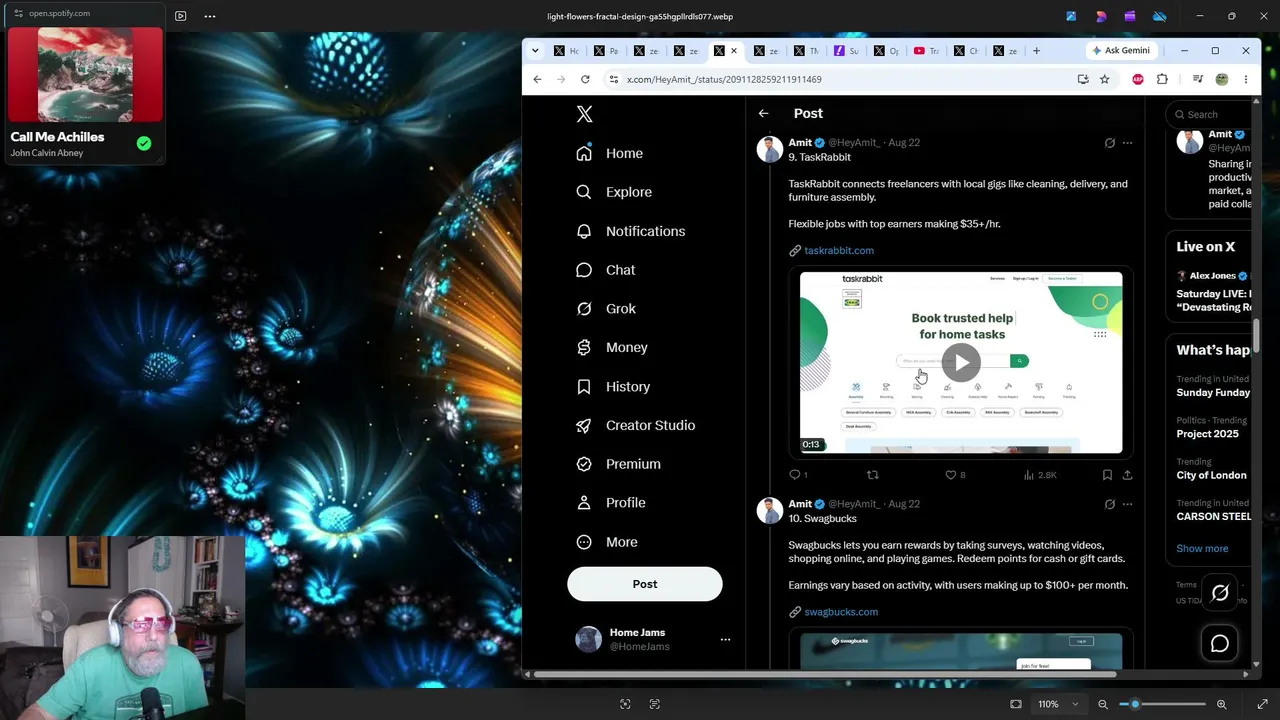Open more options on Swagbucks post

(x=1127, y=504)
